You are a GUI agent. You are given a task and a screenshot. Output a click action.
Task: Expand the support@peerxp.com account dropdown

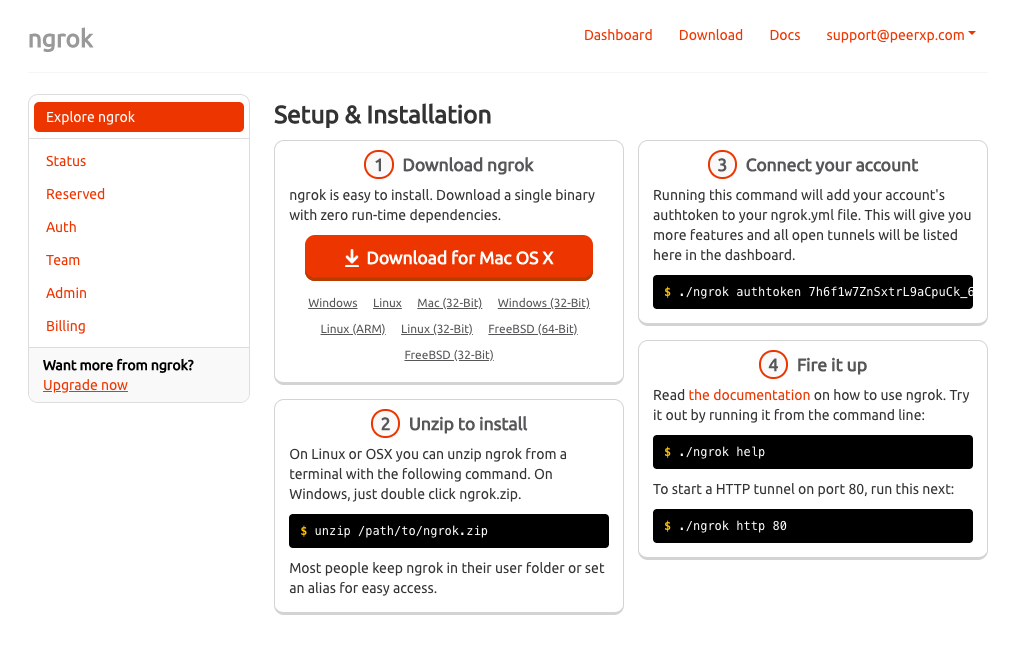(x=900, y=35)
